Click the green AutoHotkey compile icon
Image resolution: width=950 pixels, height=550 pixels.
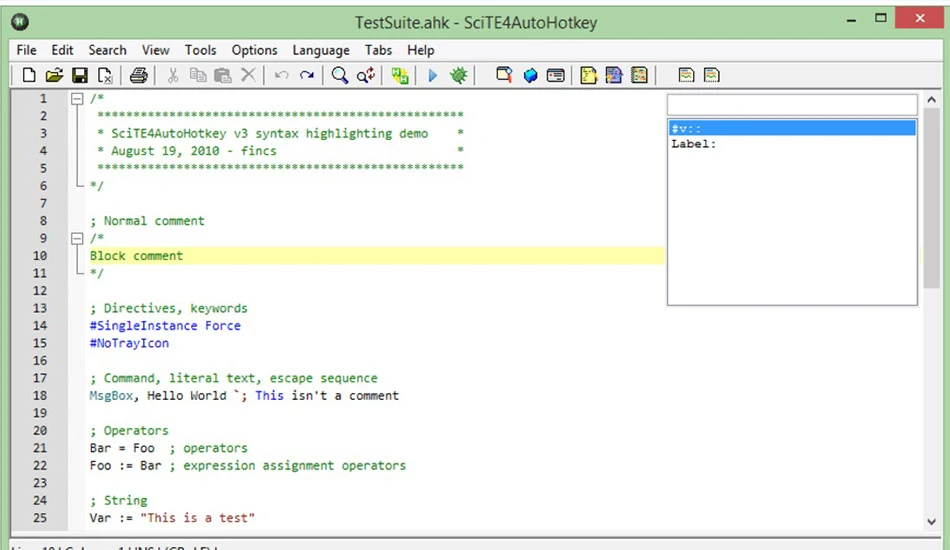[x=399, y=75]
